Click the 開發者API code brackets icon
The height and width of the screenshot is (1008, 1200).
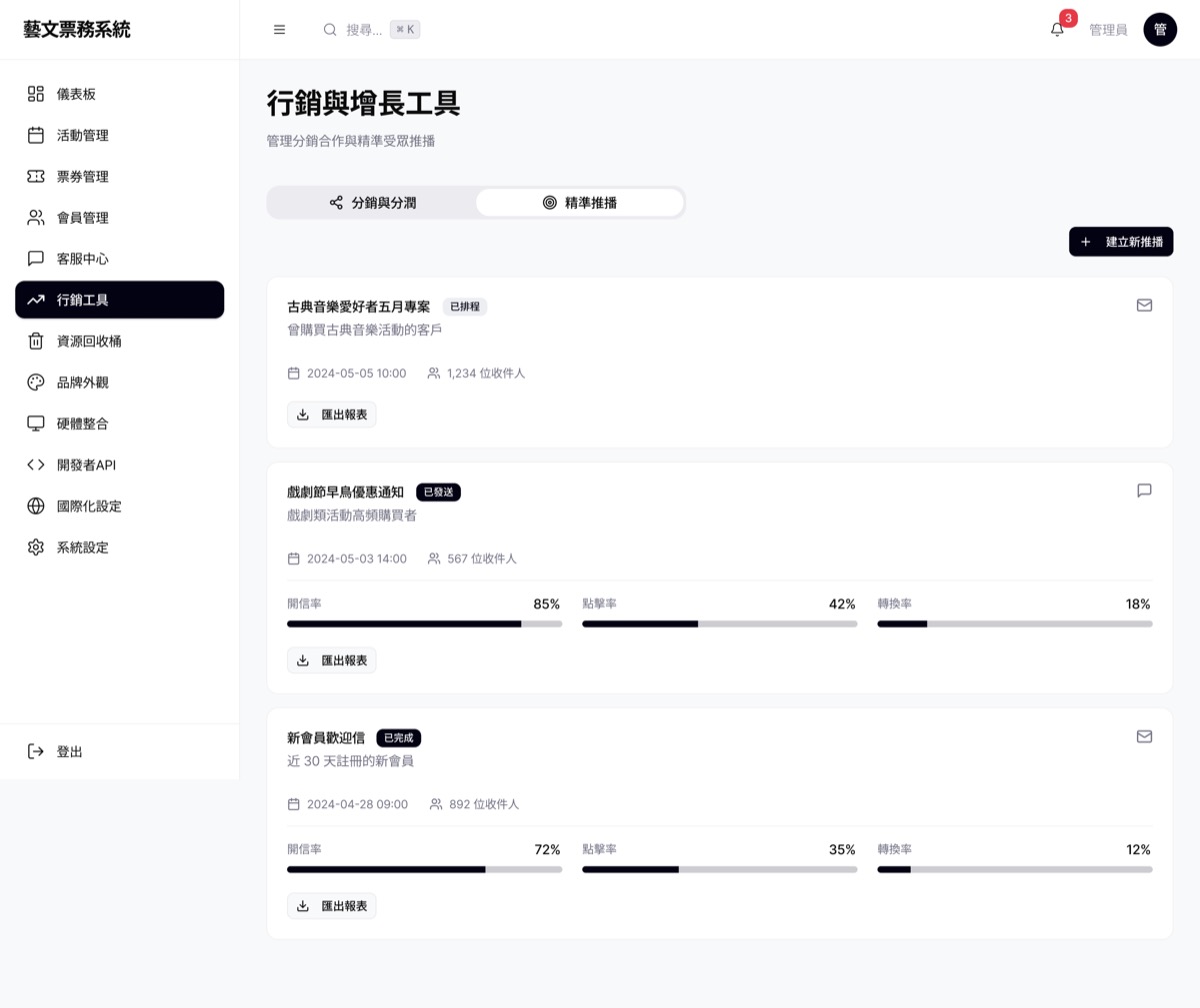36,464
